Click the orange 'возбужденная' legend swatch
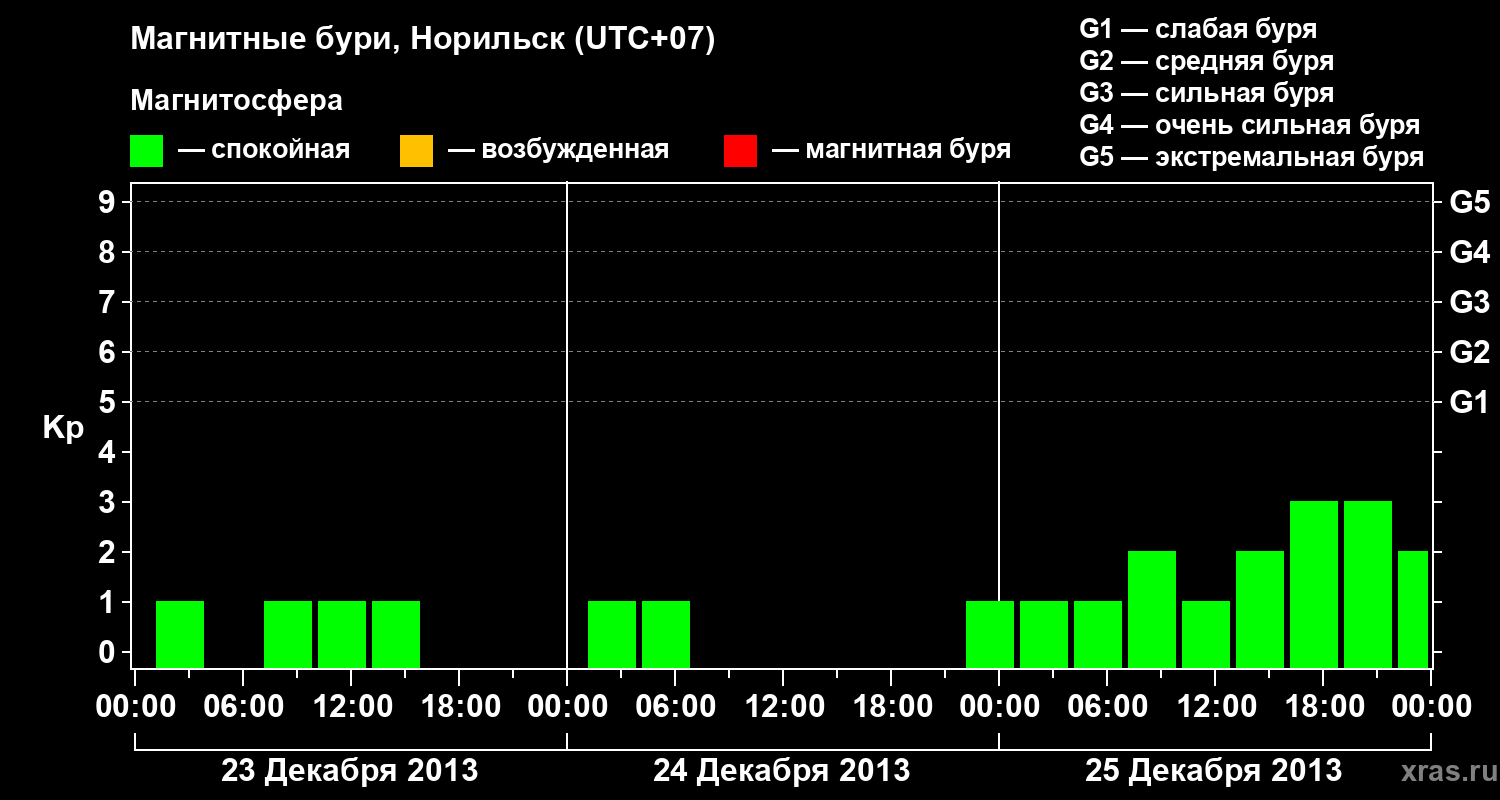The height and width of the screenshot is (800, 1500). (x=416, y=151)
